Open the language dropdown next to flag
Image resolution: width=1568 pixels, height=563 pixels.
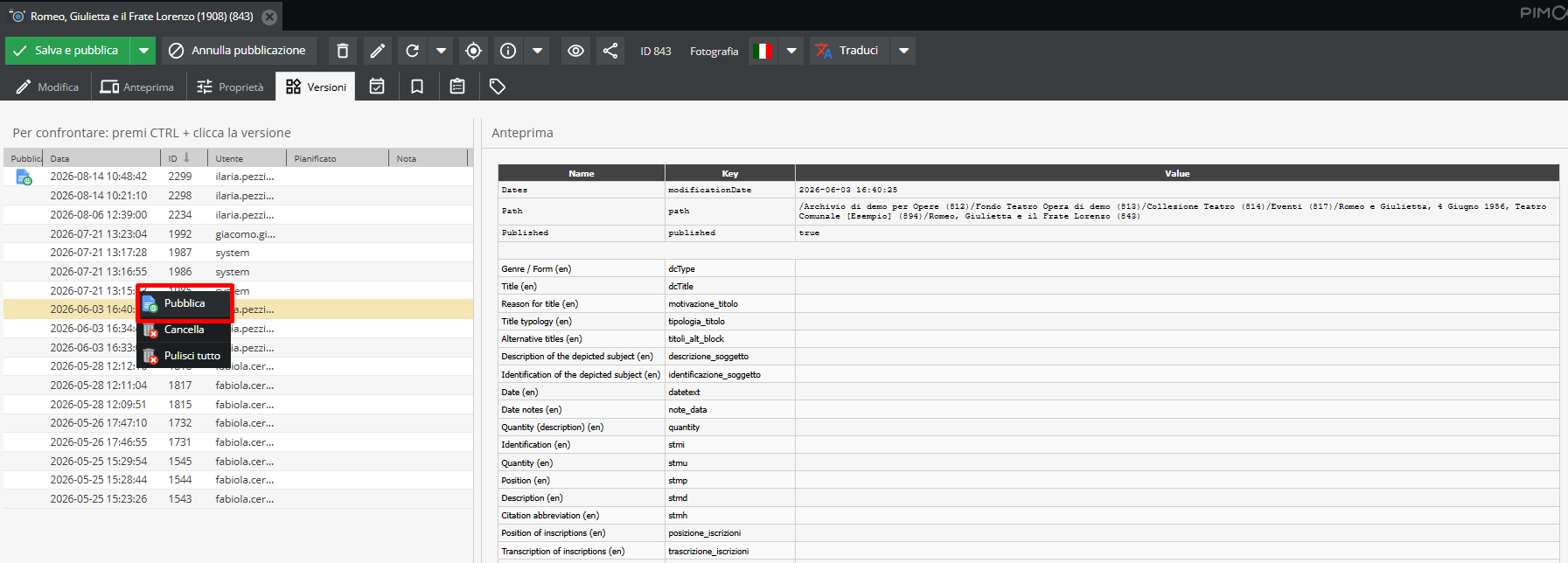(x=791, y=51)
